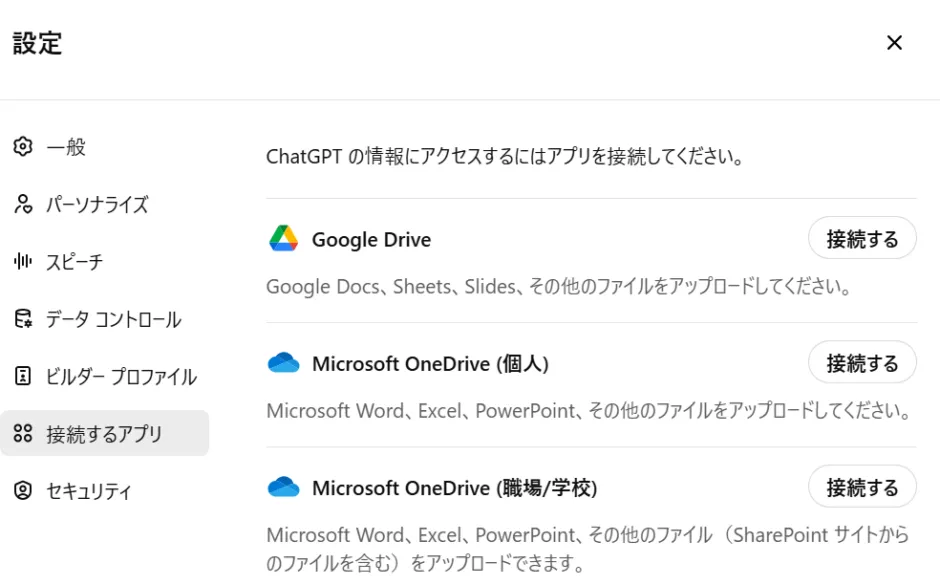This screenshot has width=940, height=585.
Task: Close the 設定 dialog
Action: [x=894, y=43]
